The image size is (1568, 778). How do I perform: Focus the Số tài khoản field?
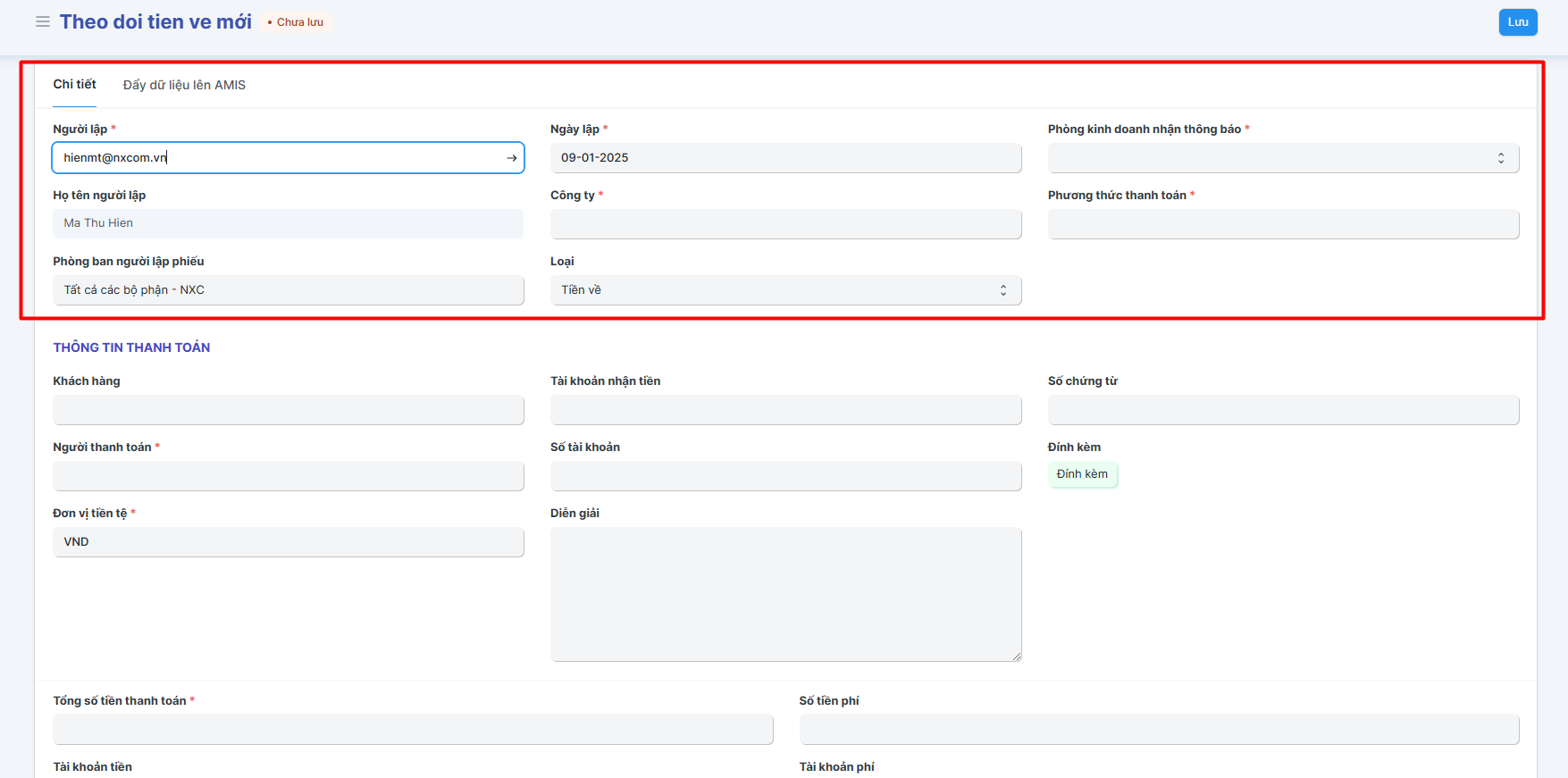785,476
